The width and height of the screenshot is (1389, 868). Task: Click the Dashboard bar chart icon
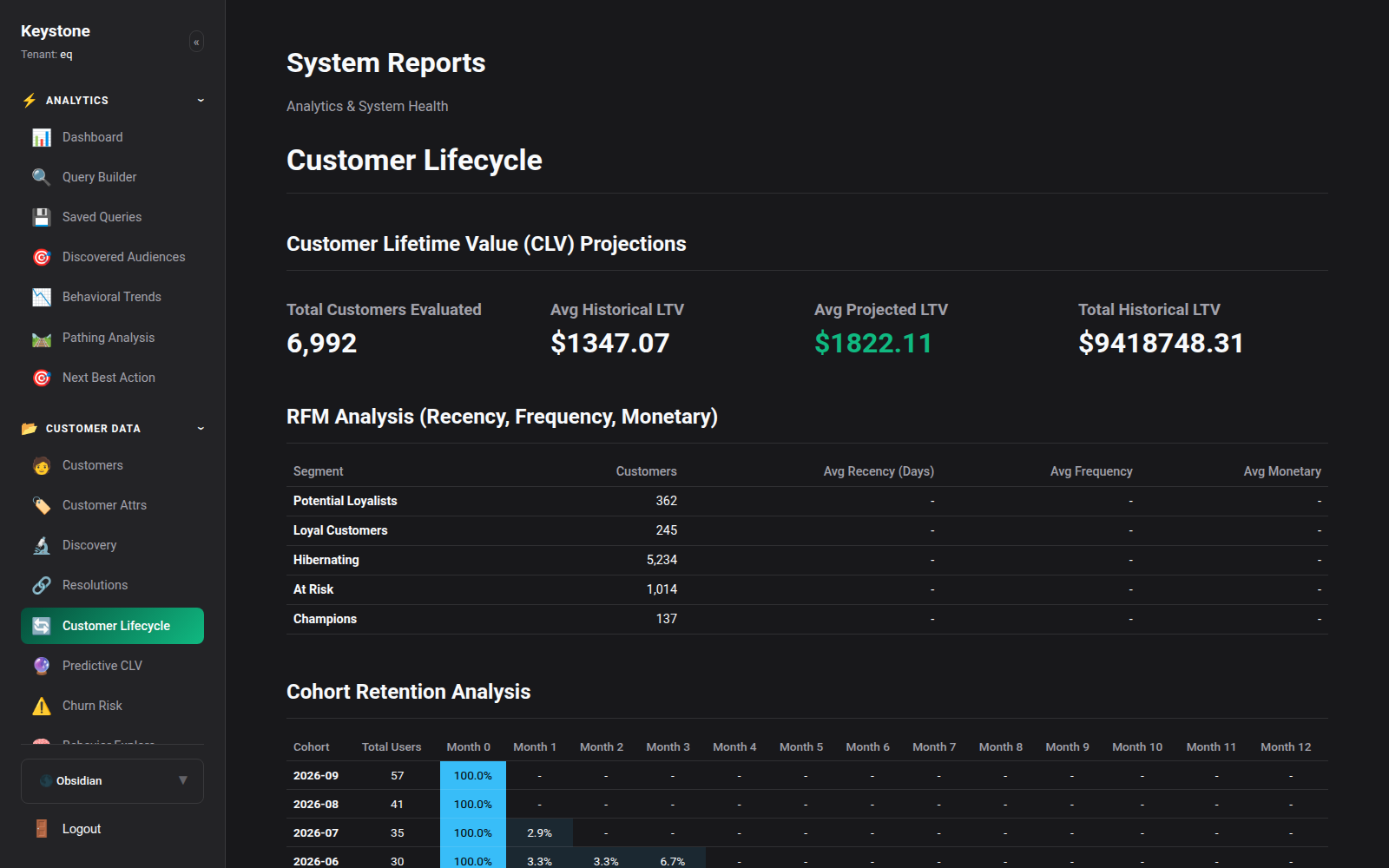[x=42, y=137]
